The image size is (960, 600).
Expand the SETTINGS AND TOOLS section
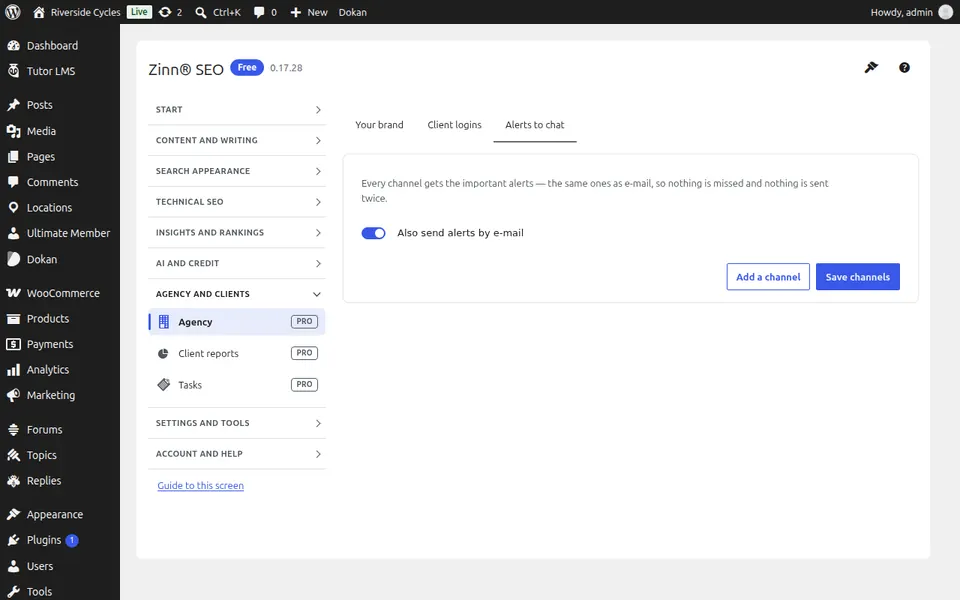(x=237, y=423)
